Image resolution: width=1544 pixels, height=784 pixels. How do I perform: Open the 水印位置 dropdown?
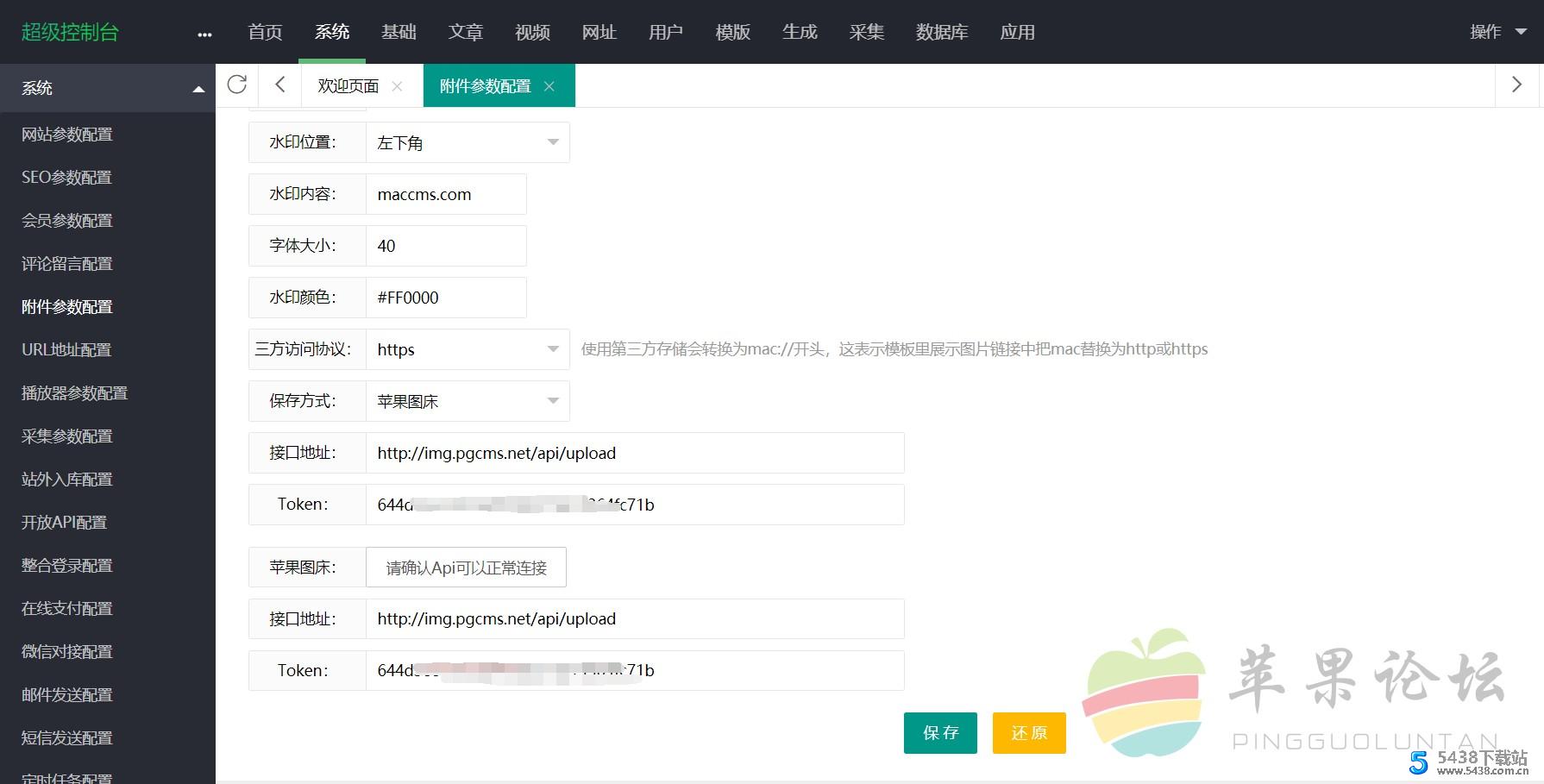coord(468,142)
